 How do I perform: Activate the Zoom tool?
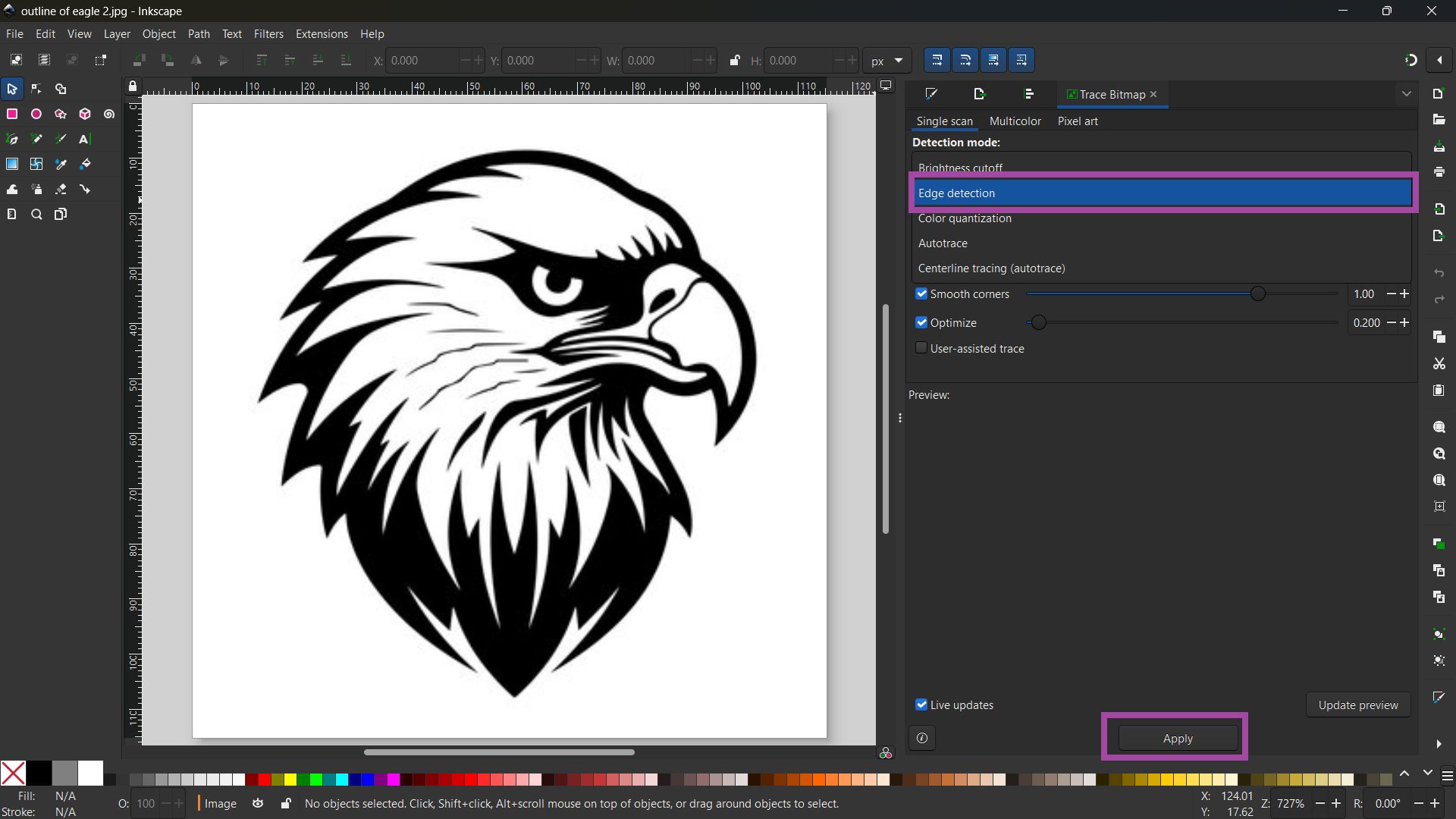(x=36, y=214)
